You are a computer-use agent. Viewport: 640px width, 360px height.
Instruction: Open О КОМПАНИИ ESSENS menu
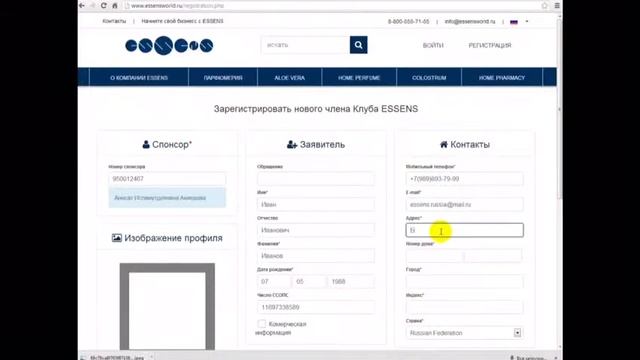click(x=139, y=78)
